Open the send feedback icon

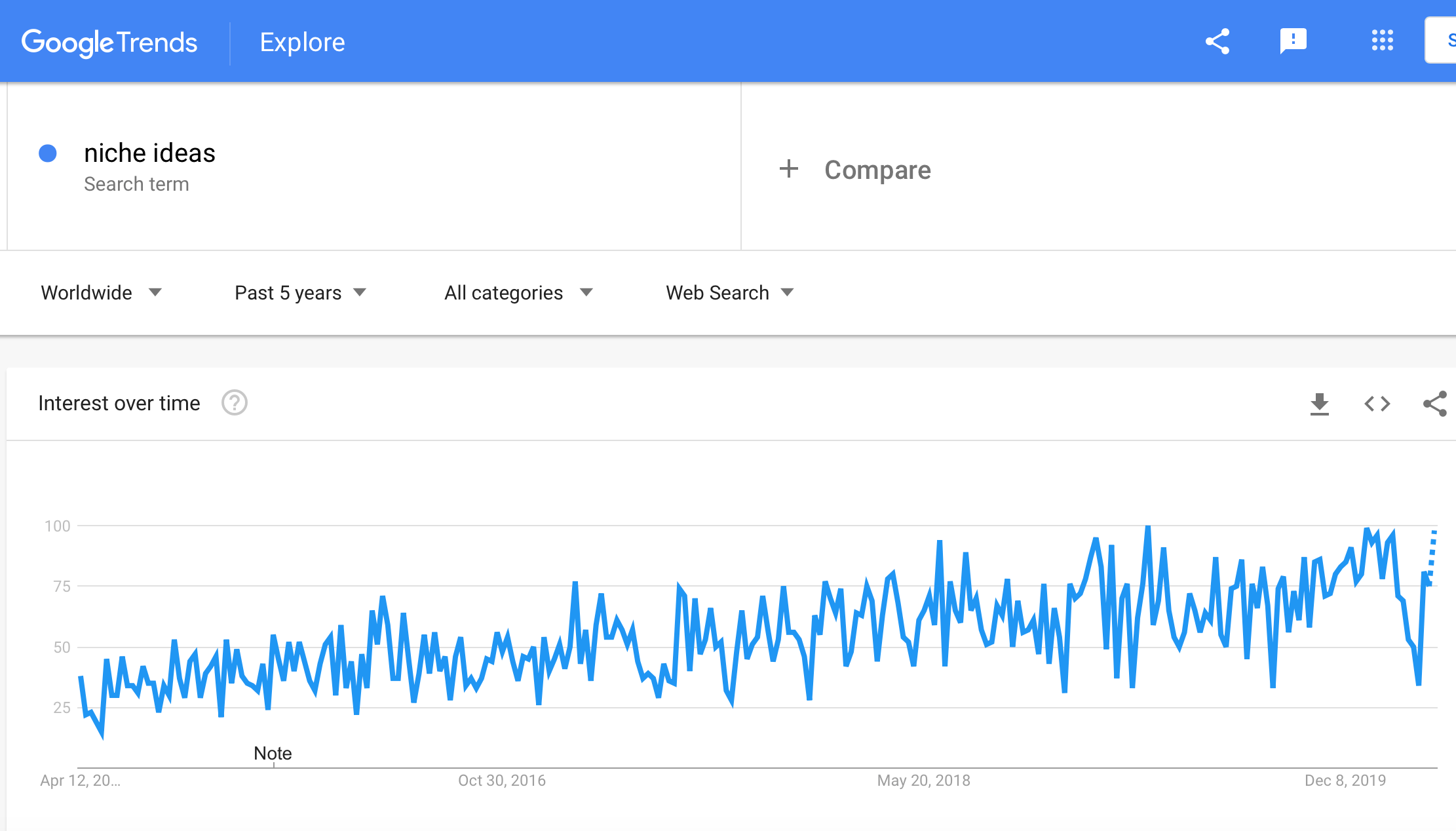pyautogui.click(x=1293, y=41)
